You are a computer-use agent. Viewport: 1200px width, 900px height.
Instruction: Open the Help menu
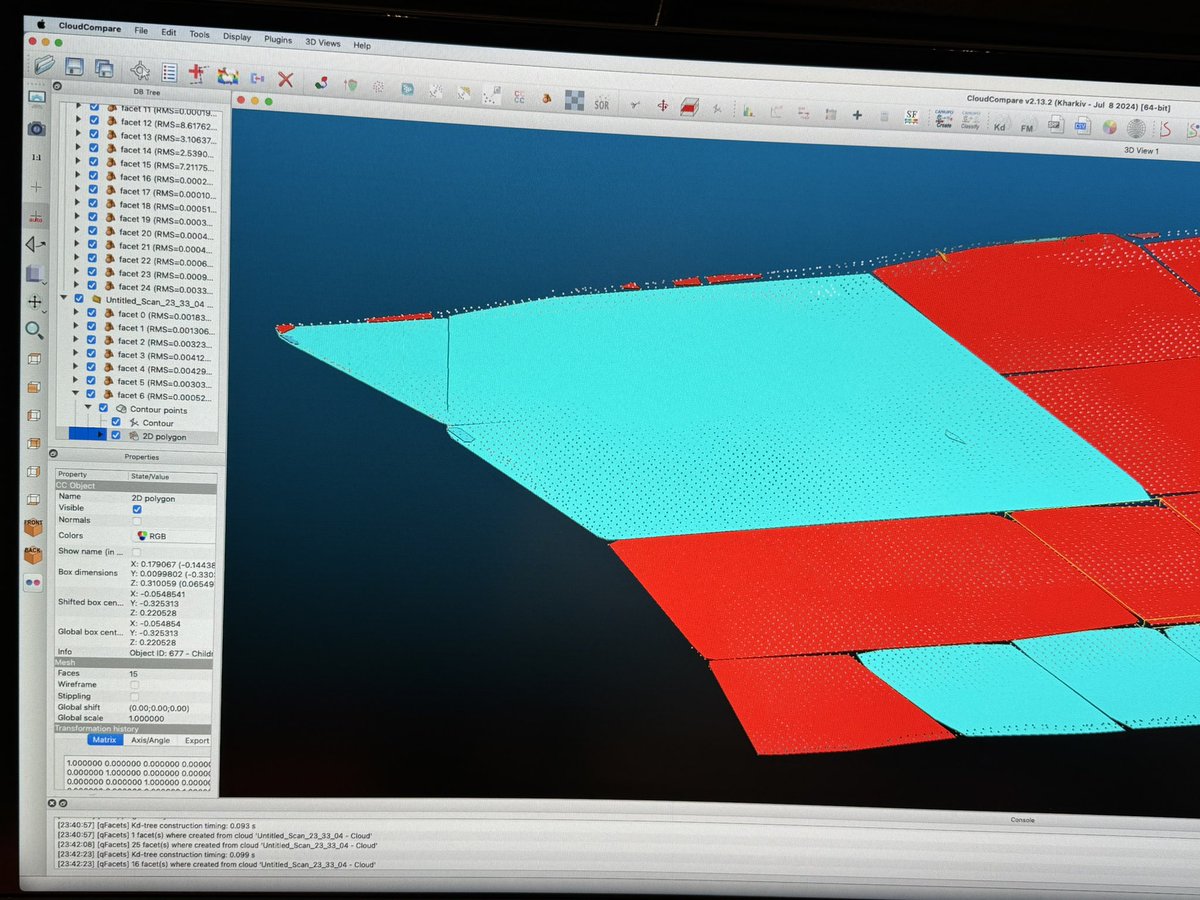[361, 45]
